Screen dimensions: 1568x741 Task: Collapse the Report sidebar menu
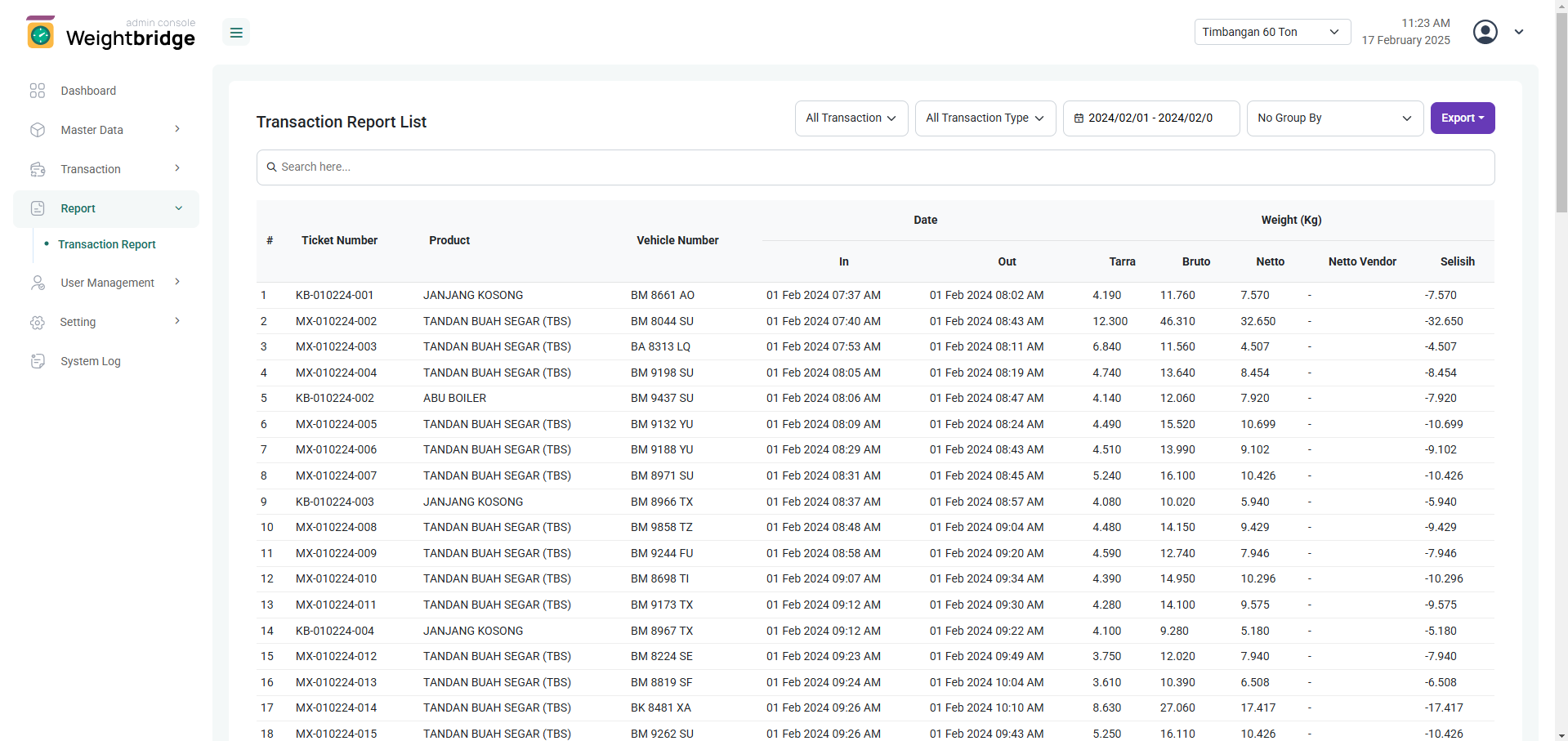[x=178, y=208]
